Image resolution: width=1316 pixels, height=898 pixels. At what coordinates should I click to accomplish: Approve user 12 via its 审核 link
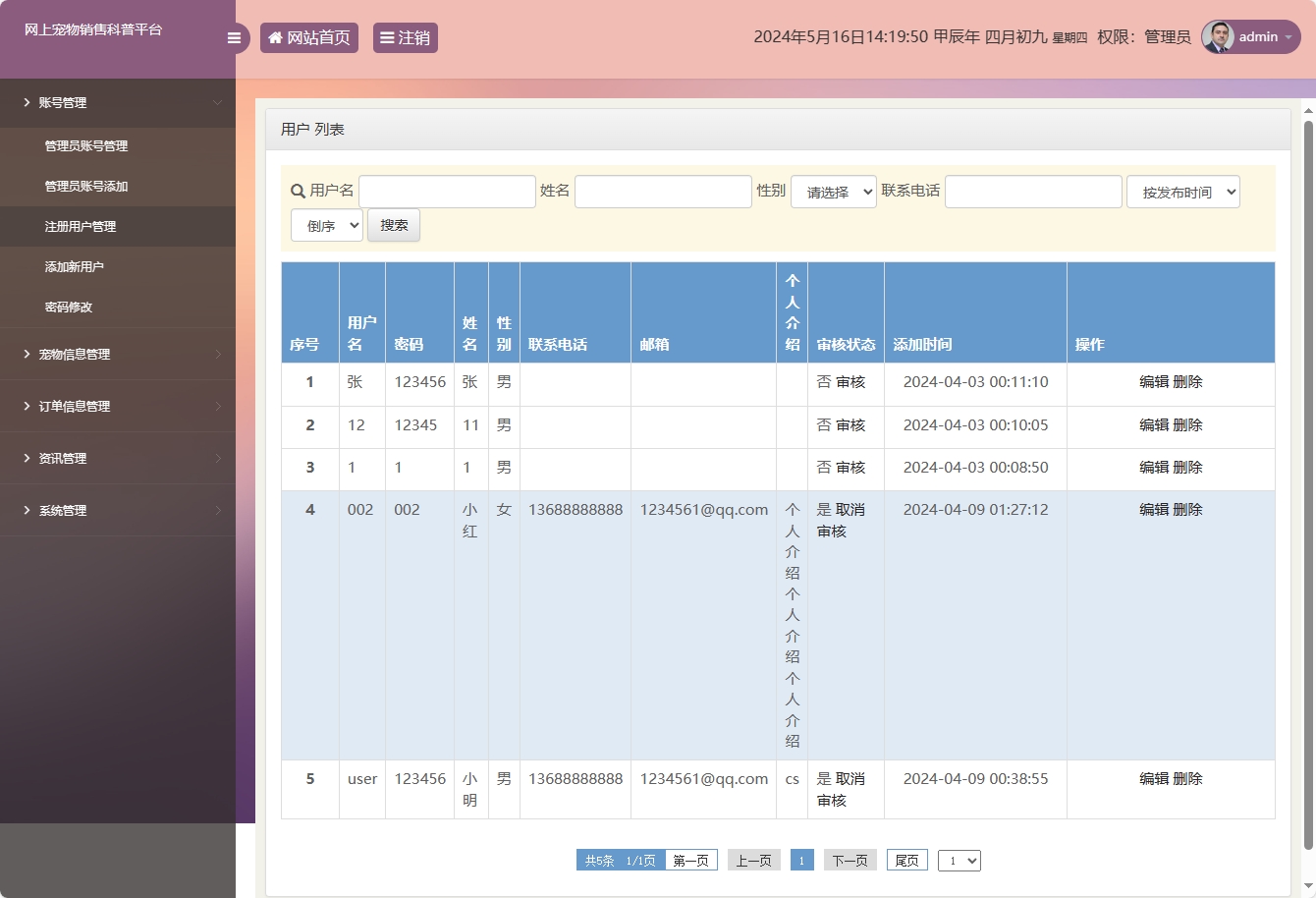pos(853,425)
